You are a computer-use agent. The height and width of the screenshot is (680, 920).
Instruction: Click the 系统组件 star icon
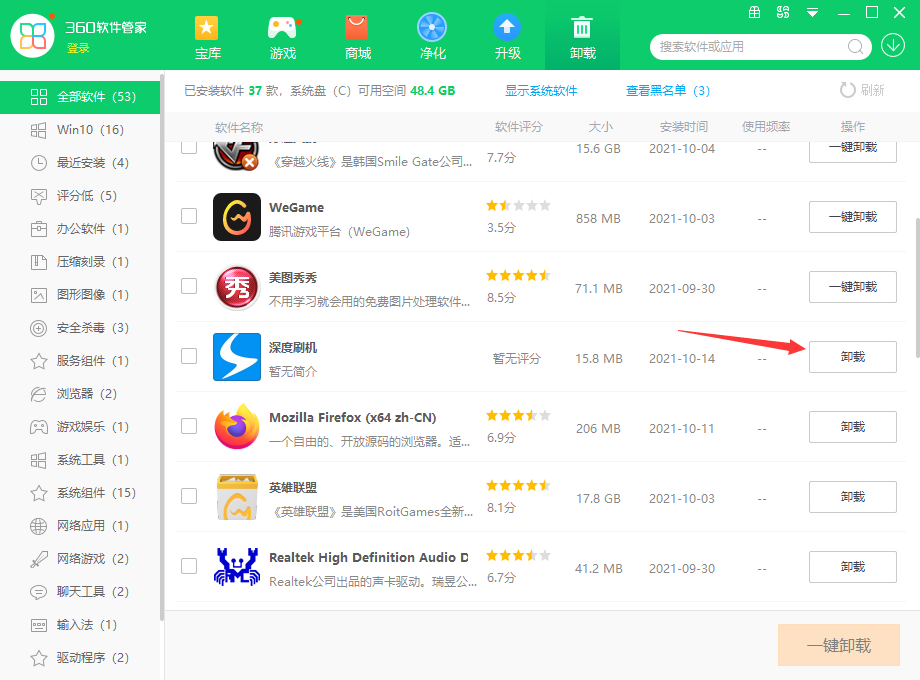39,493
